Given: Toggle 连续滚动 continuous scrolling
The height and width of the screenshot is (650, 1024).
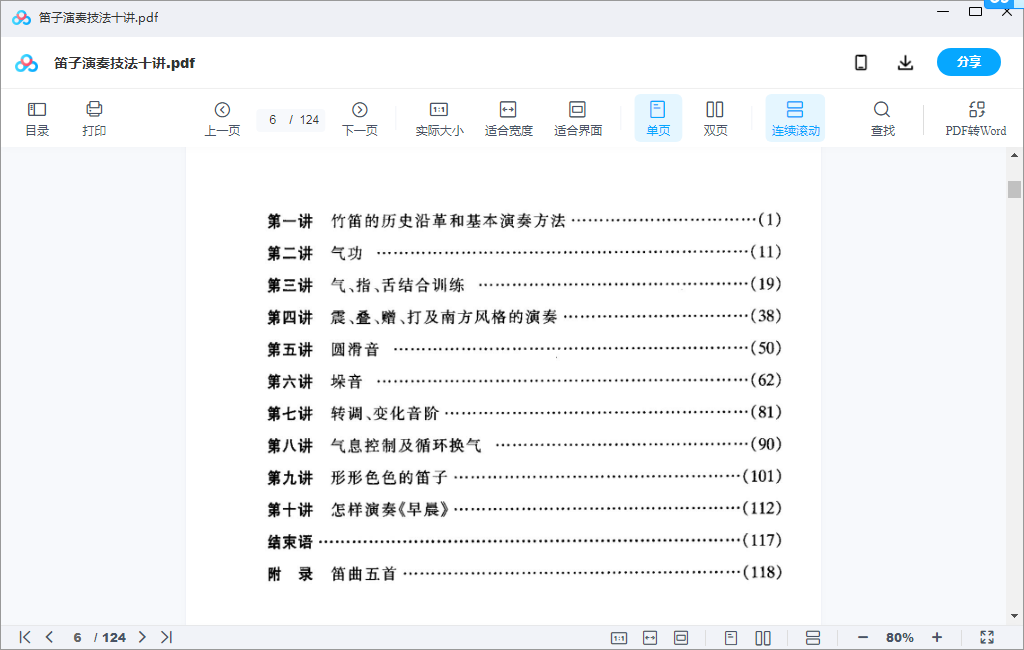Looking at the screenshot, I should [x=795, y=118].
